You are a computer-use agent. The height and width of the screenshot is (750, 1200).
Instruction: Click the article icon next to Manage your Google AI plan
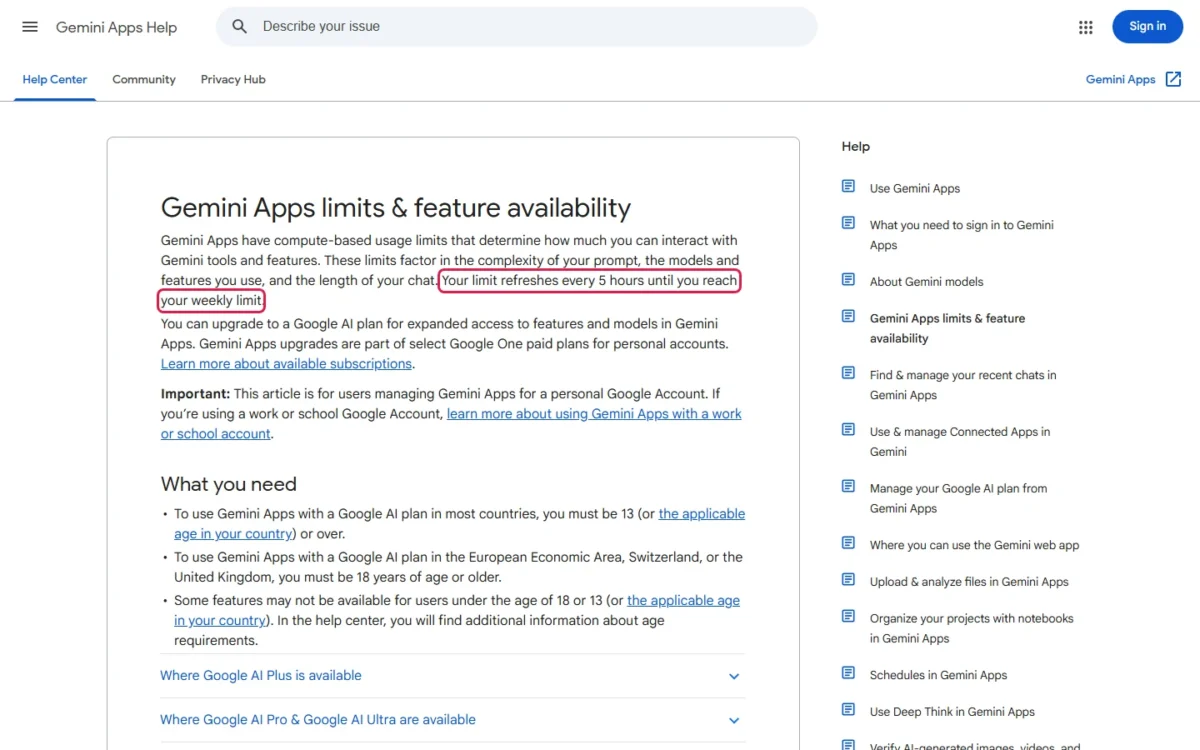[x=848, y=487]
